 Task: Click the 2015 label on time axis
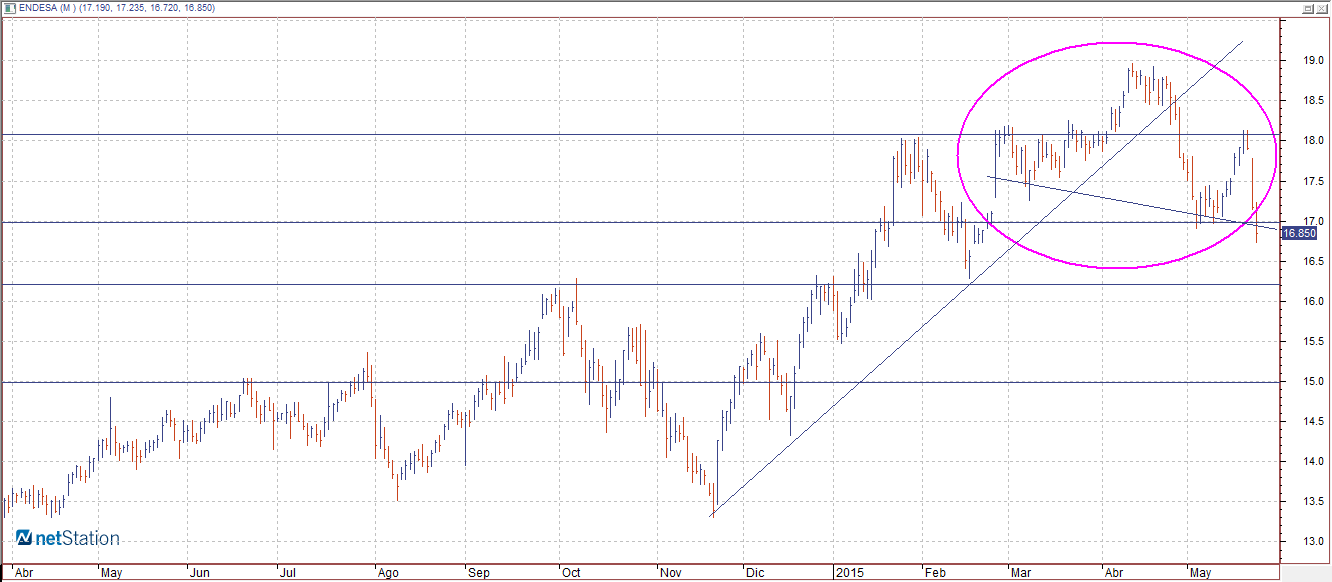coord(849,573)
